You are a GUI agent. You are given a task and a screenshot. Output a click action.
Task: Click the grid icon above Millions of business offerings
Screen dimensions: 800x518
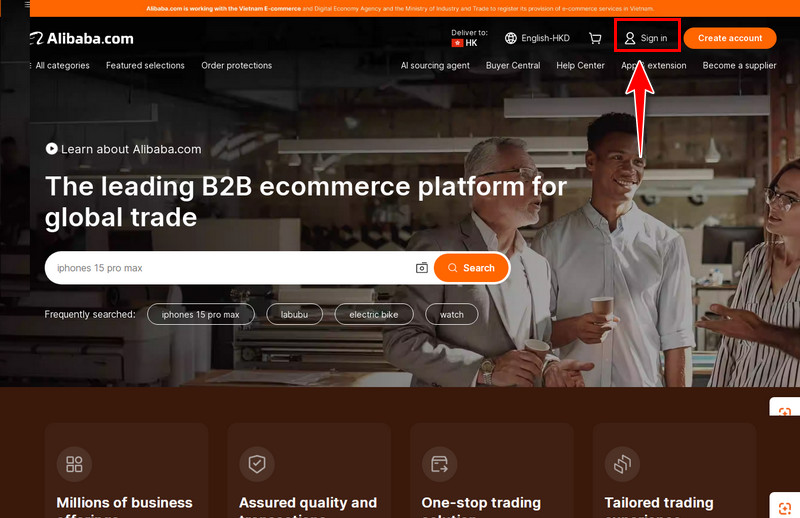pos(74,464)
